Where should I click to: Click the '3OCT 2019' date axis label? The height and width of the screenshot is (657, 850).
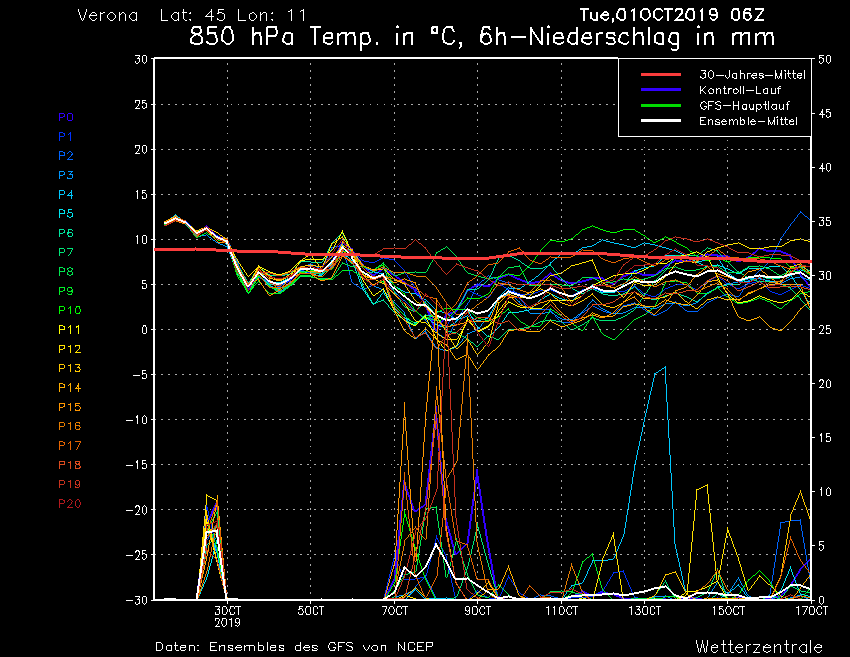click(x=228, y=617)
